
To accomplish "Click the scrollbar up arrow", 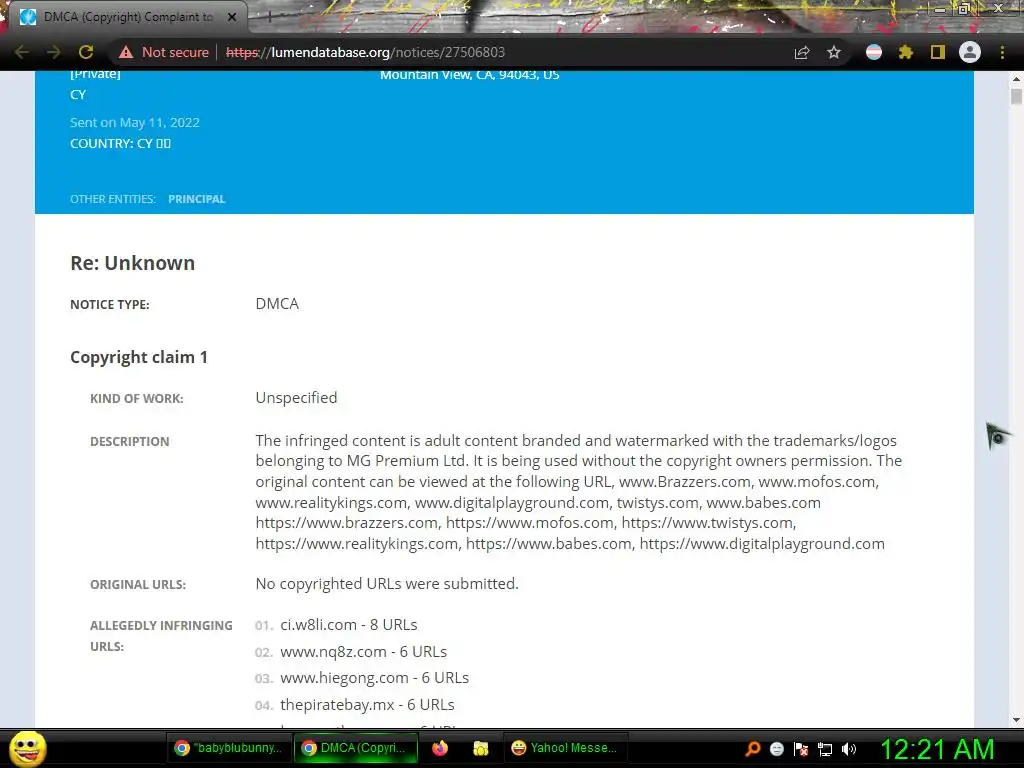I will click(x=1016, y=79).
